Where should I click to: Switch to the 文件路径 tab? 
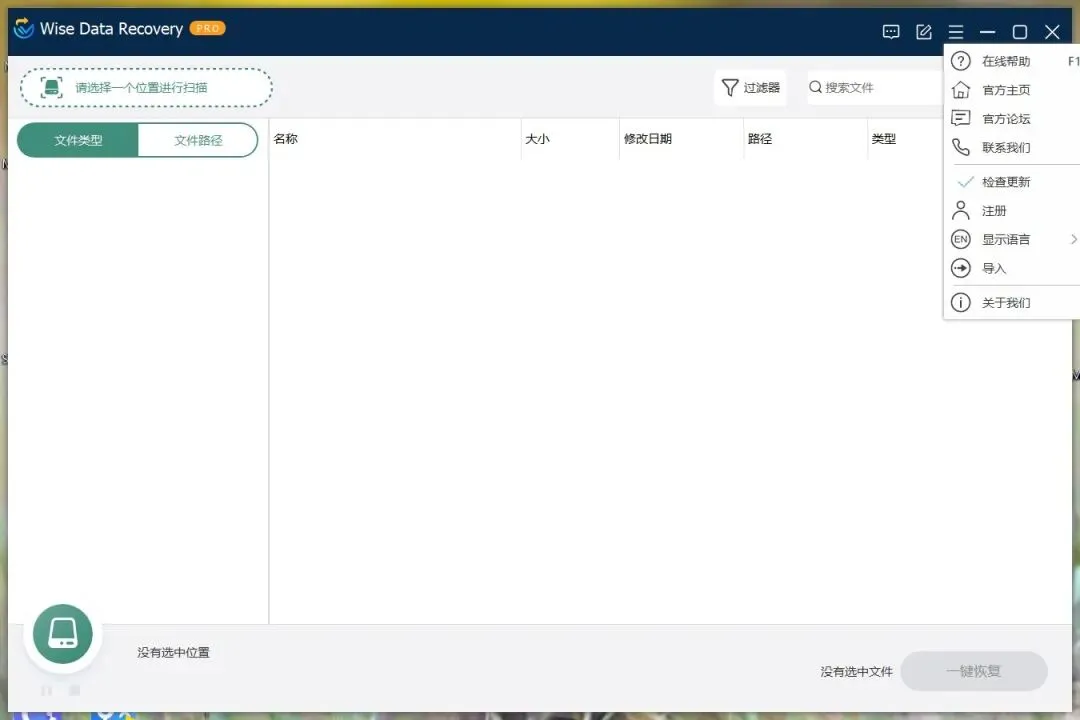pos(198,141)
